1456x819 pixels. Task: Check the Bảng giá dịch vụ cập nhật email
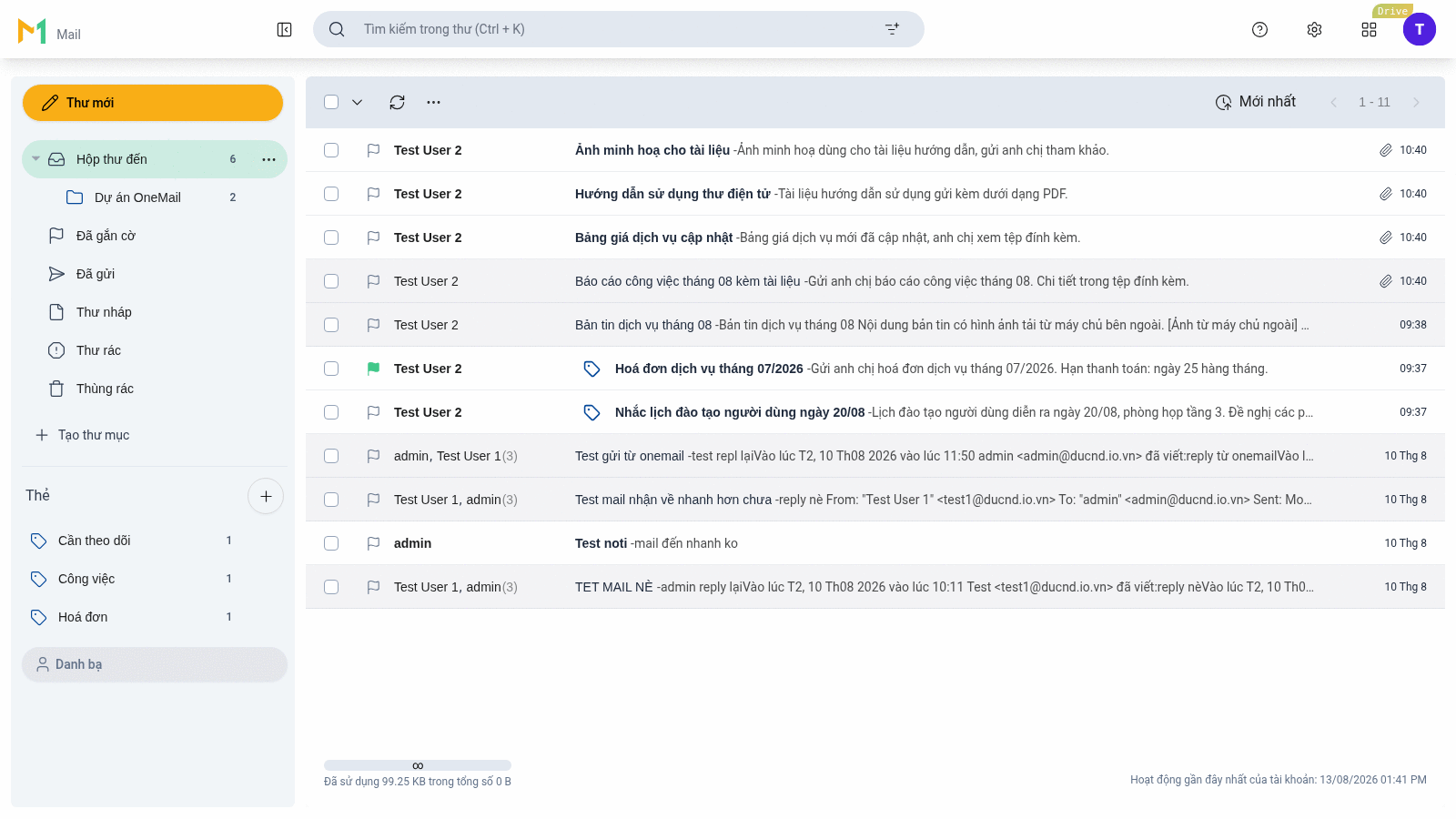tap(331, 238)
